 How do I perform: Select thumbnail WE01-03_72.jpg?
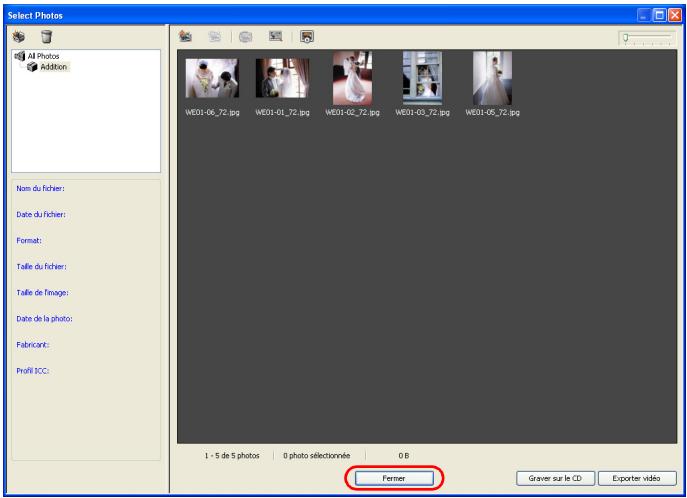coord(422,78)
